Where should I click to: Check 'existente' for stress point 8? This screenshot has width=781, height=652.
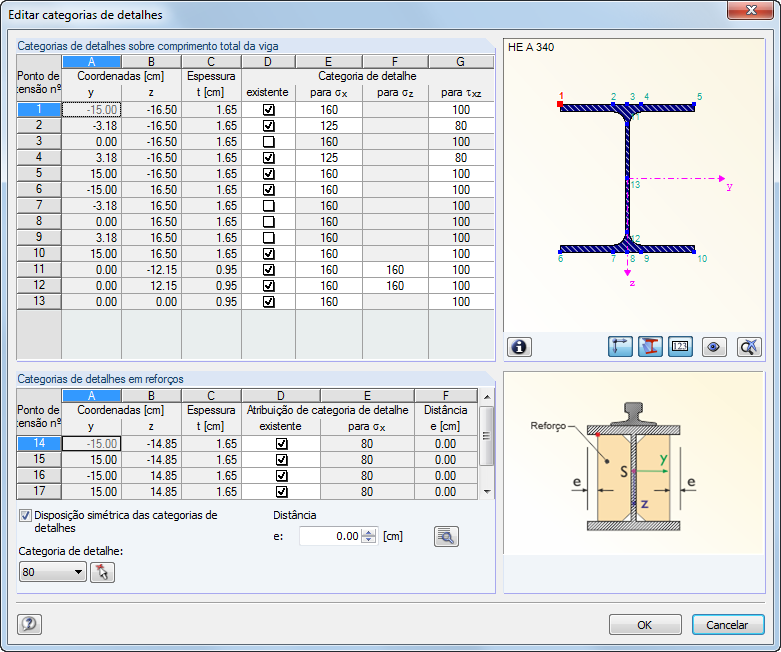click(268, 222)
